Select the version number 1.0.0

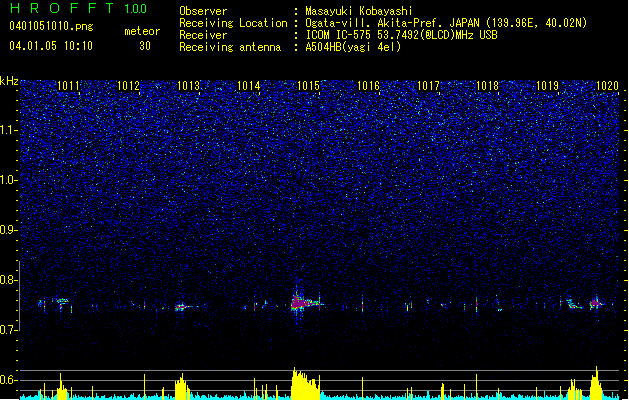click(136, 9)
